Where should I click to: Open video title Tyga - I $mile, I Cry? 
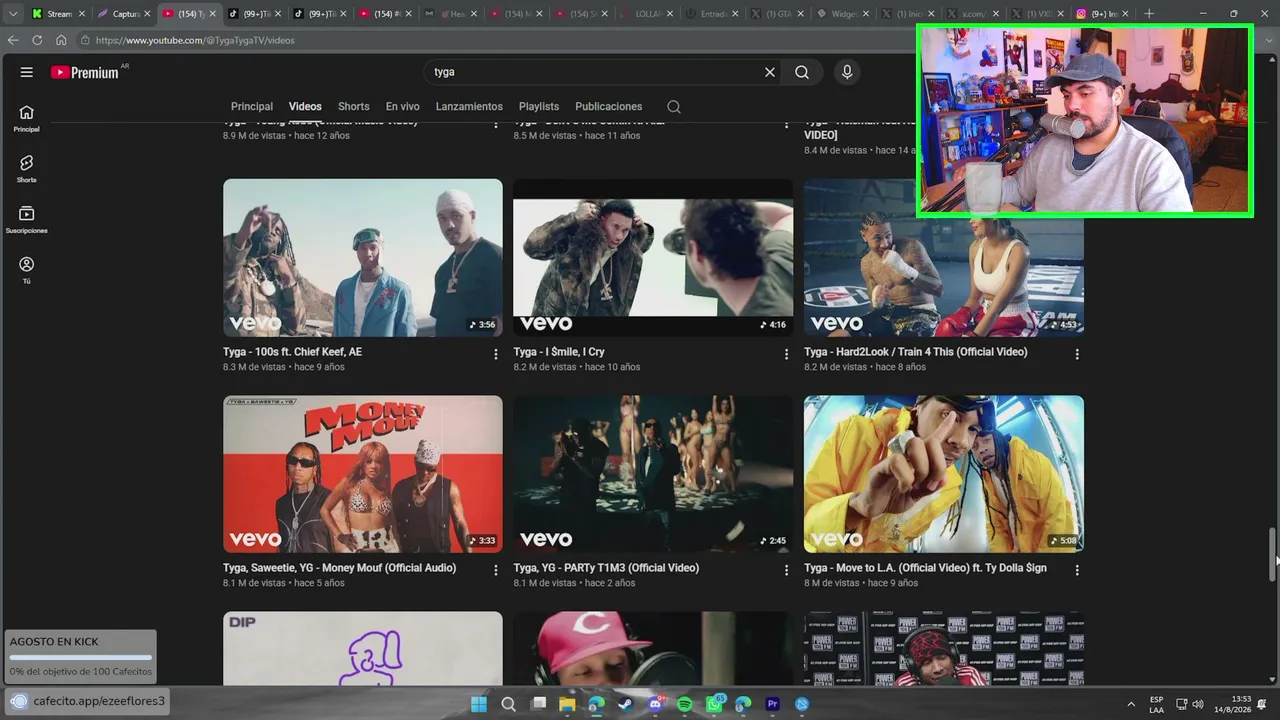(x=559, y=352)
